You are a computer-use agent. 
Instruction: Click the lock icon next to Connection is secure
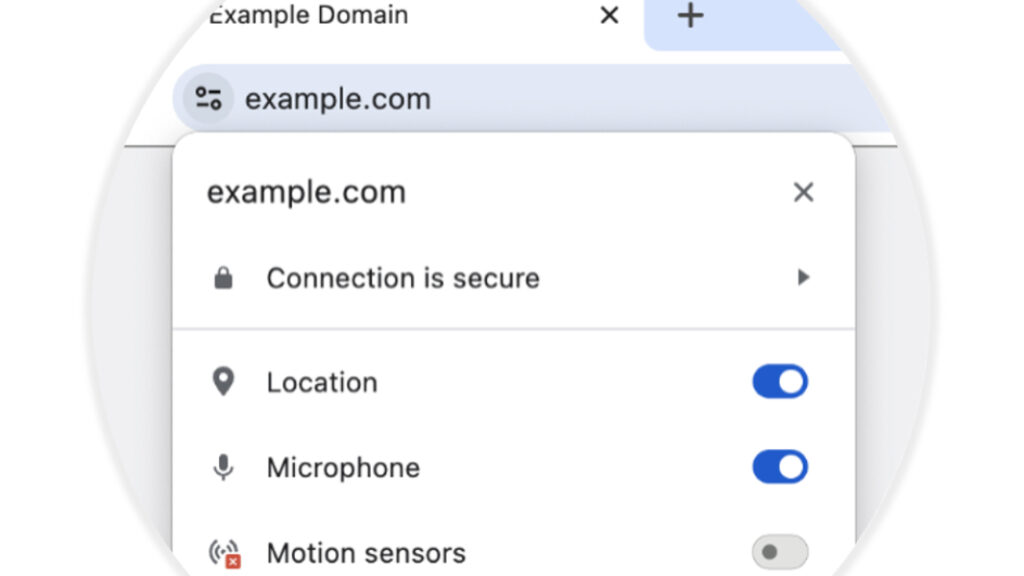tap(224, 277)
